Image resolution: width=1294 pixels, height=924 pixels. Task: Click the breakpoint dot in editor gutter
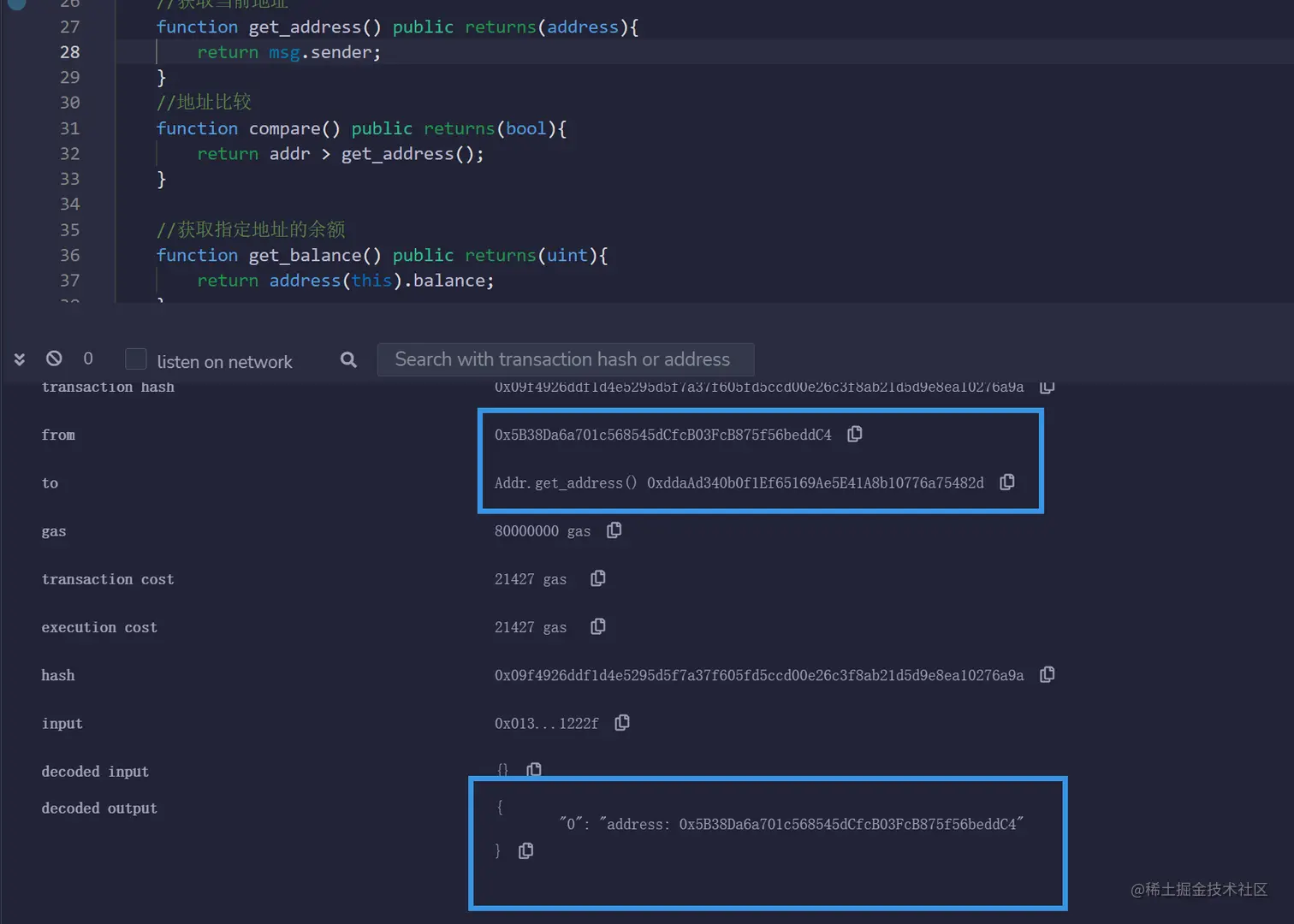point(17,3)
